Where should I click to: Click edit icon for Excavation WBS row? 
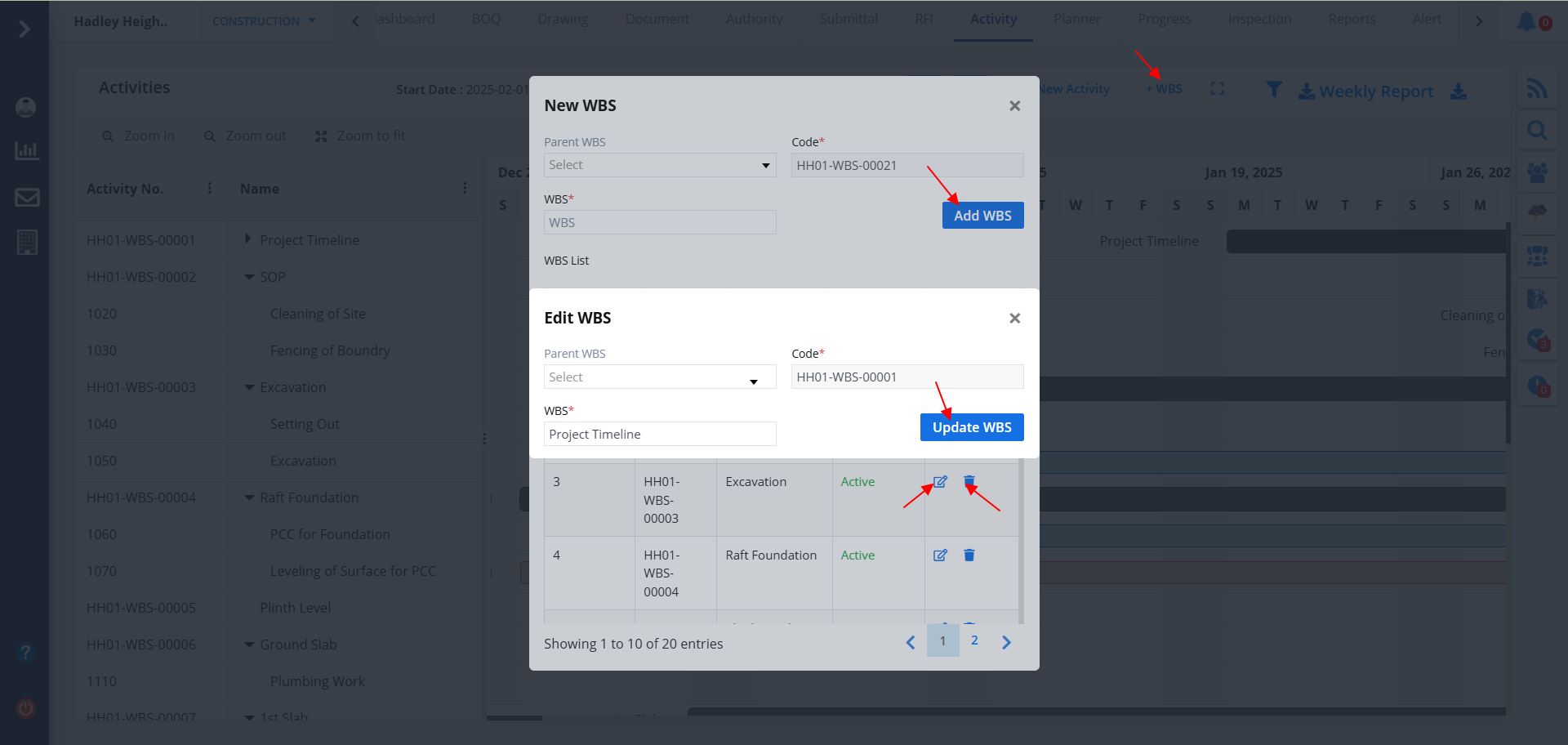click(940, 482)
